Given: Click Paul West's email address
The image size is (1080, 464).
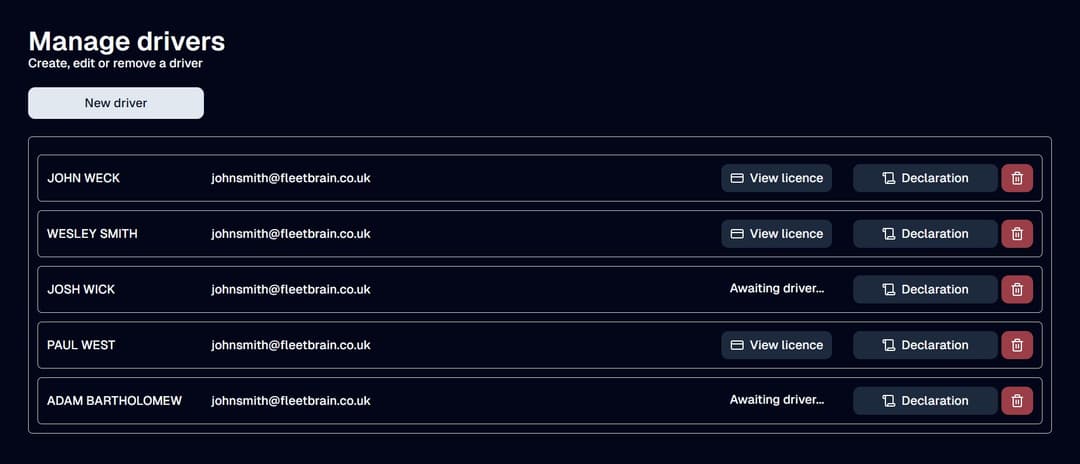Looking at the screenshot, I should point(291,345).
